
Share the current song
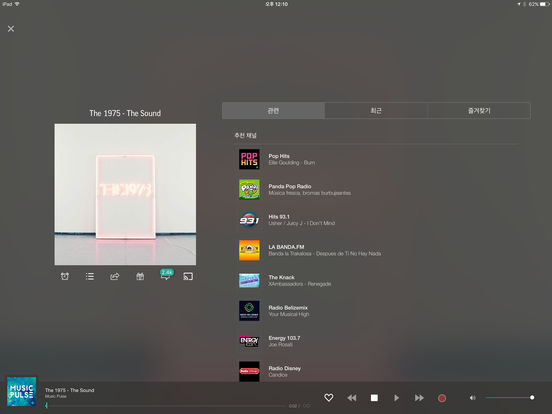[115, 276]
